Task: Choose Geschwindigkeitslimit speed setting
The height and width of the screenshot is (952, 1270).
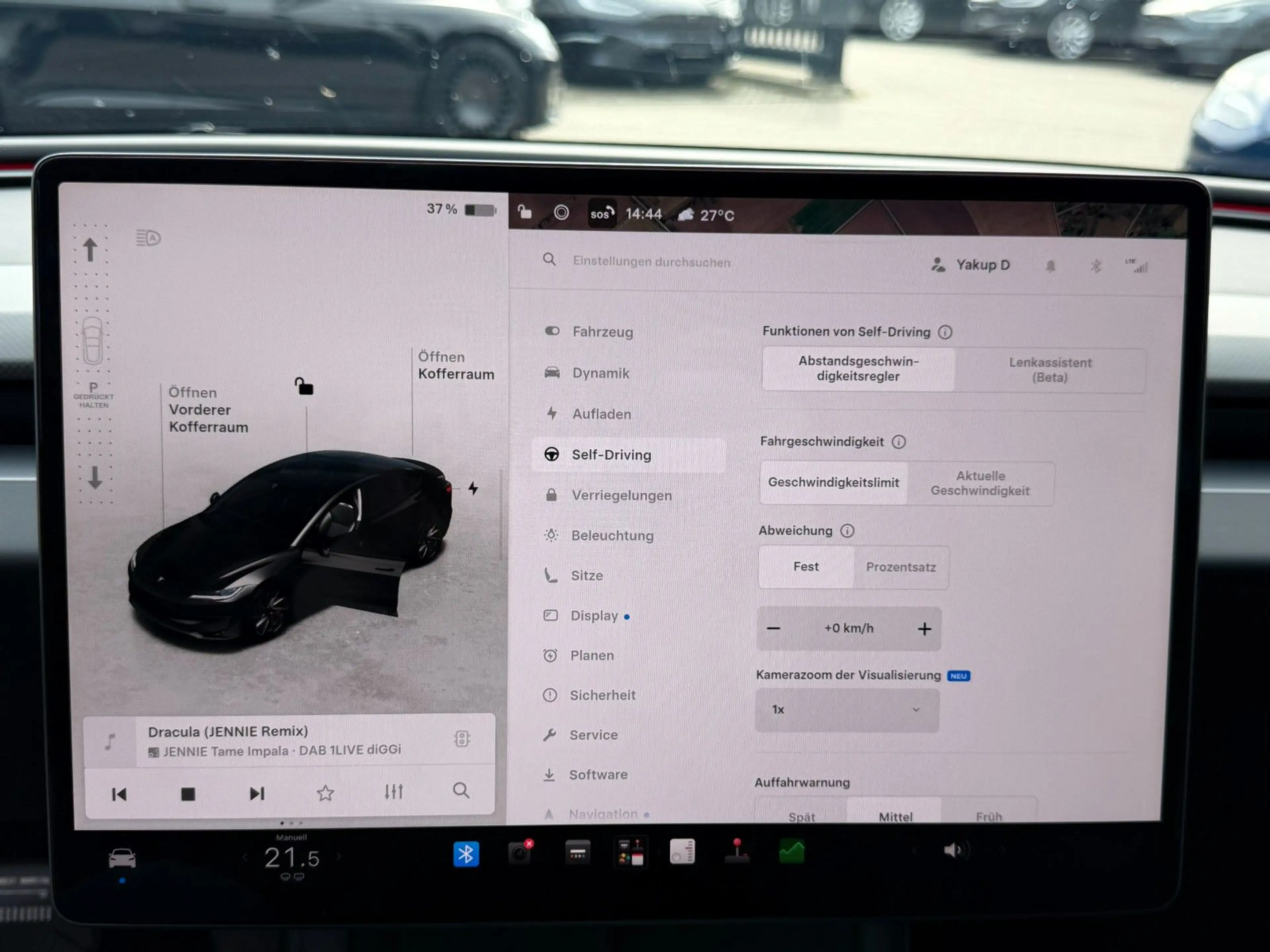Action: tap(834, 483)
